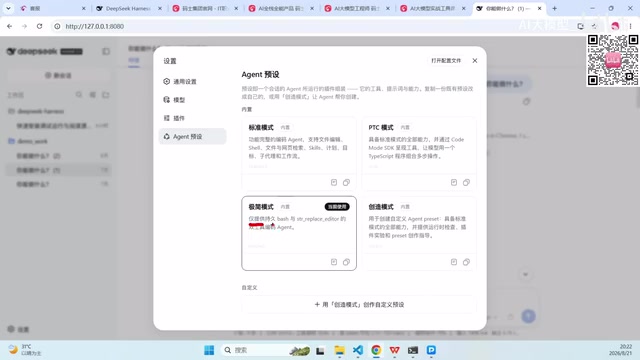Image resolution: width=640 pixels, height=360 pixels.
Task: Open Visual Studio Code from the taskbar
Action: (x=358, y=350)
